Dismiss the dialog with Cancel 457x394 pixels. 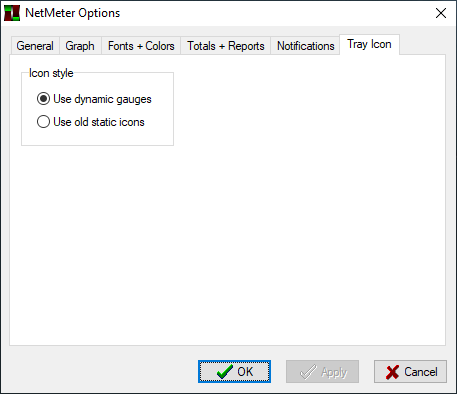click(410, 371)
